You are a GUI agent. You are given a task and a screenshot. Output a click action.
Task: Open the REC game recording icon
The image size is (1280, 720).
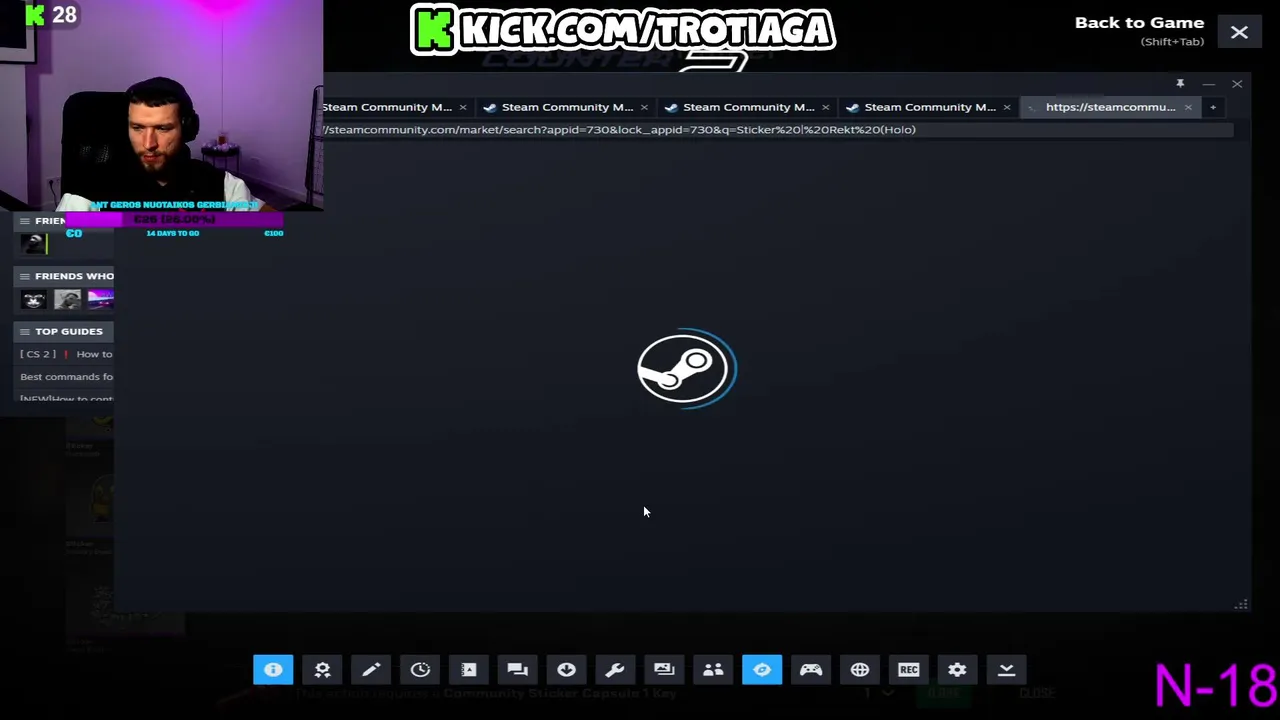908,670
